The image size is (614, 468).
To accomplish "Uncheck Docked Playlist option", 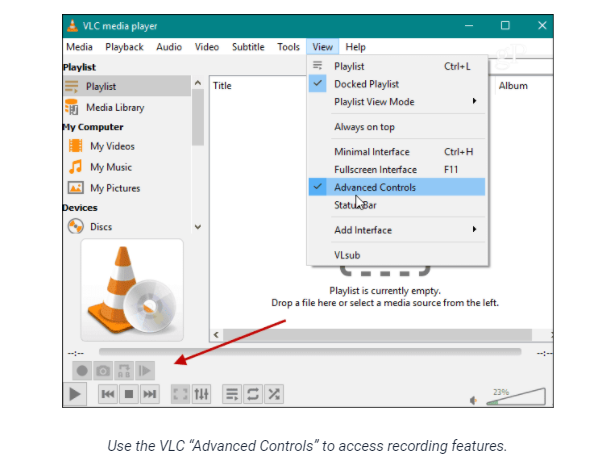I will pyautogui.click(x=397, y=84).
